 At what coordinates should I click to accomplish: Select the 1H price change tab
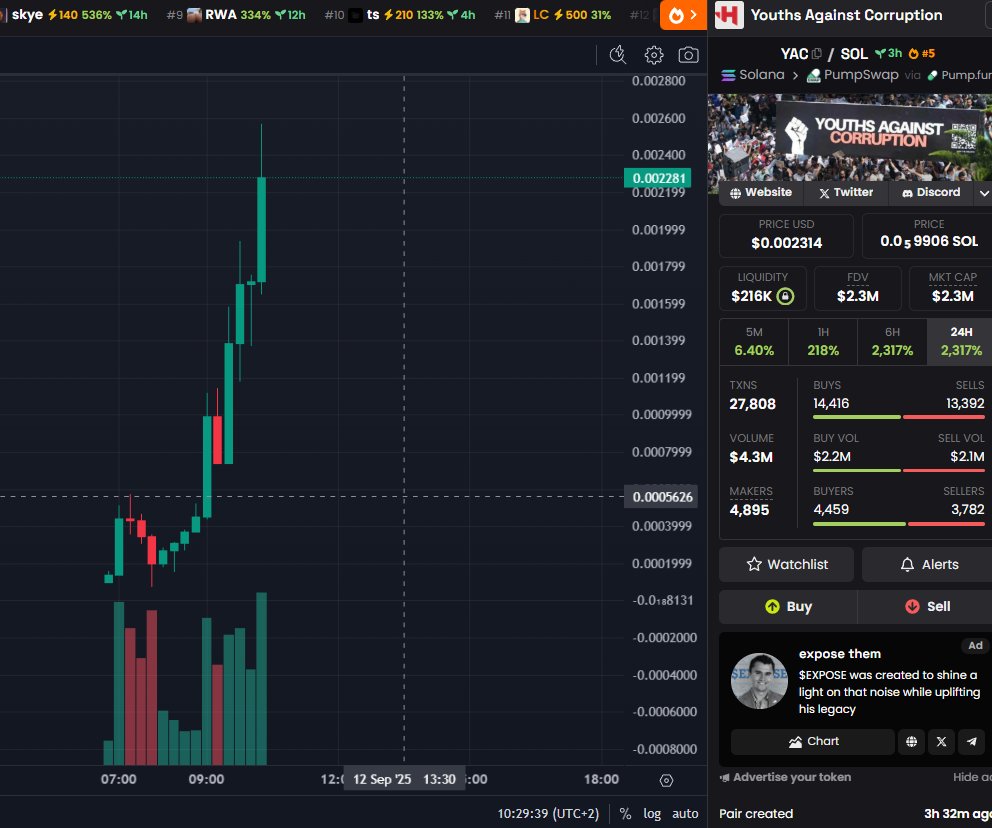coord(823,342)
